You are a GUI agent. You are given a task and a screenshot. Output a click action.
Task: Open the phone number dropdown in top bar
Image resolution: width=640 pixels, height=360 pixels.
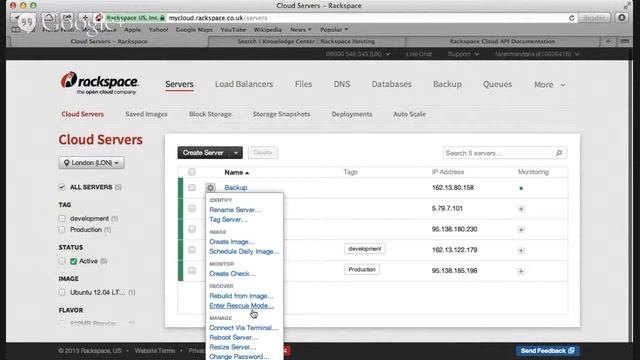click(358, 54)
